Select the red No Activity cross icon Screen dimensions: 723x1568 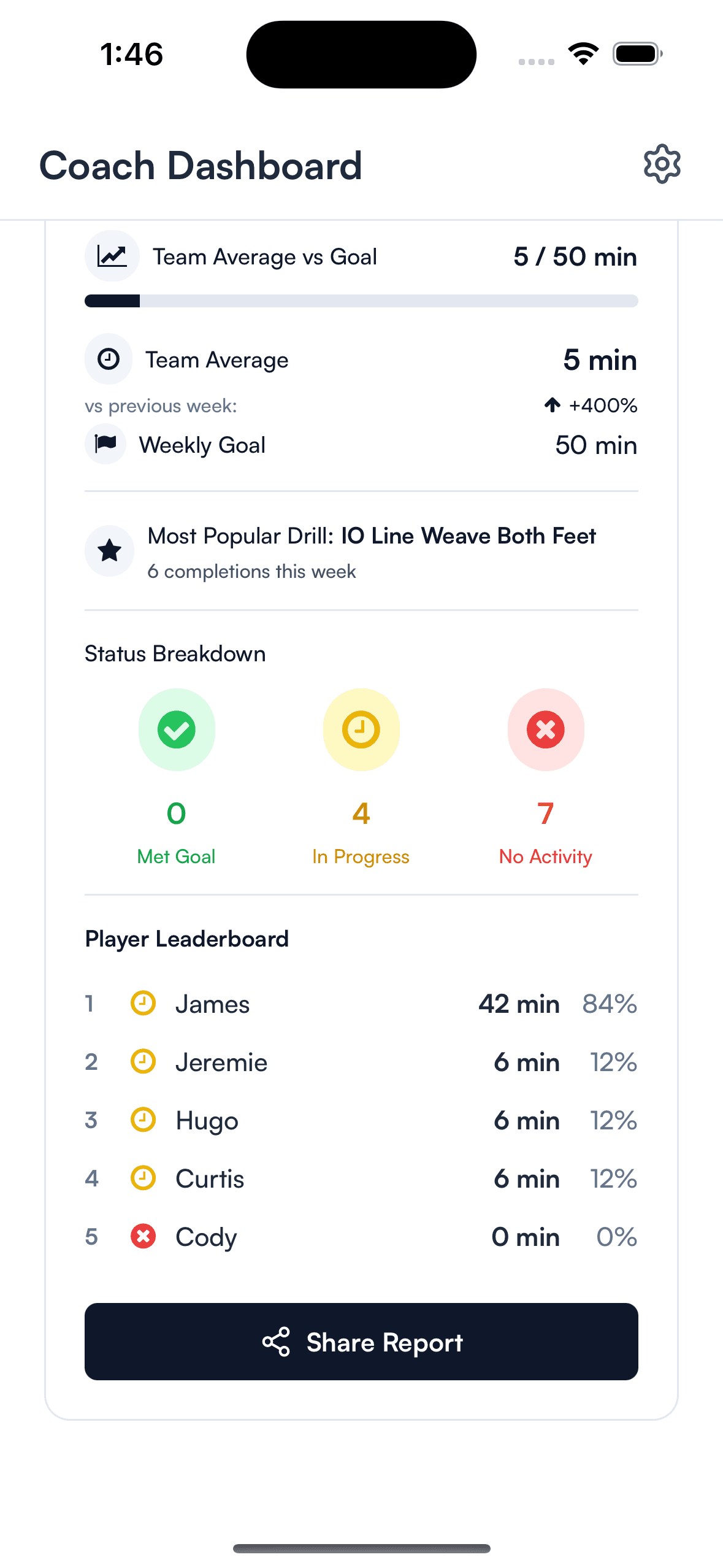point(546,729)
